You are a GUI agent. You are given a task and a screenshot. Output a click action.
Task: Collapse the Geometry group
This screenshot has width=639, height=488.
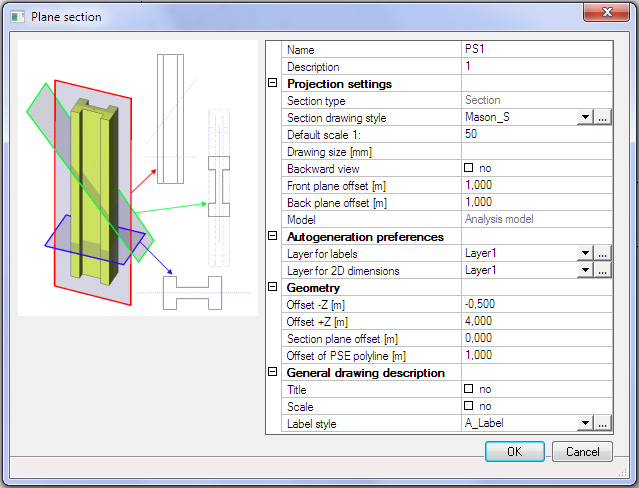pyautogui.click(x=273, y=288)
